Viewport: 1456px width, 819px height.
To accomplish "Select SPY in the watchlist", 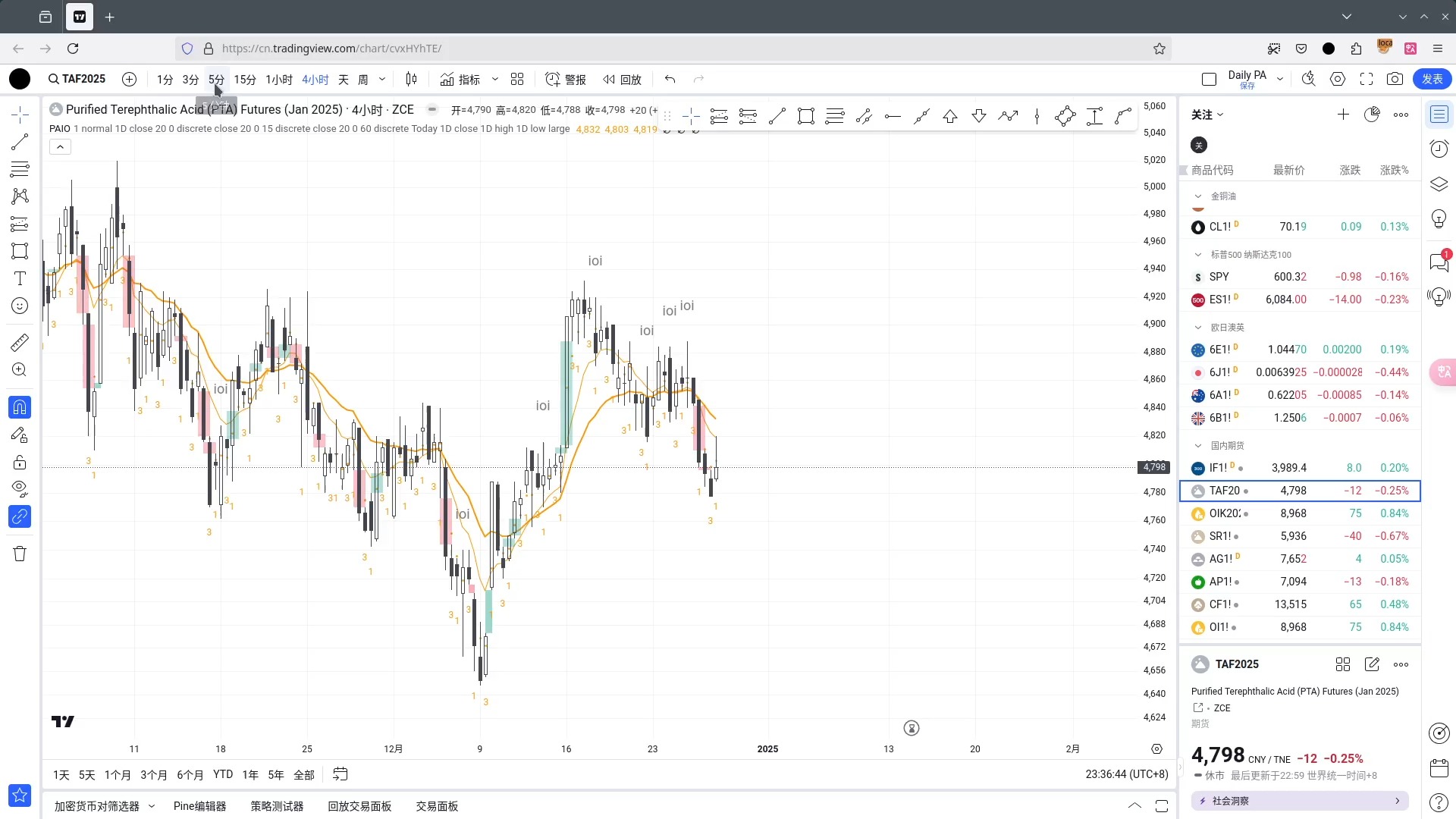I will [1300, 277].
